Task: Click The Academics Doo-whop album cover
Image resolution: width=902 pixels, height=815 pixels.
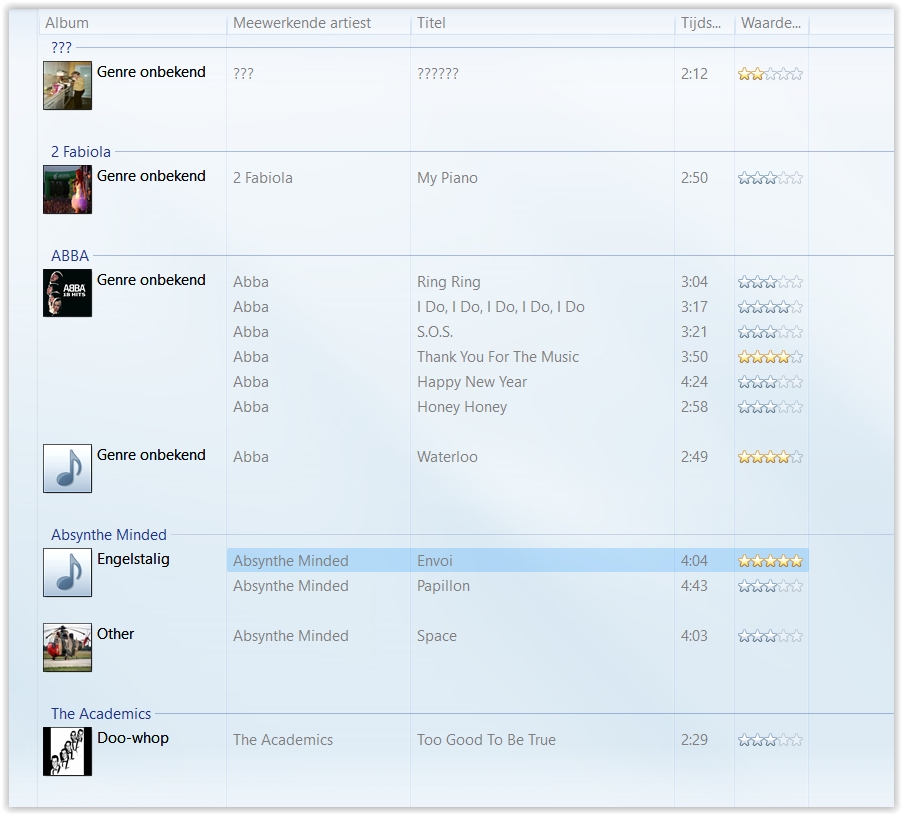Action: click(67, 751)
